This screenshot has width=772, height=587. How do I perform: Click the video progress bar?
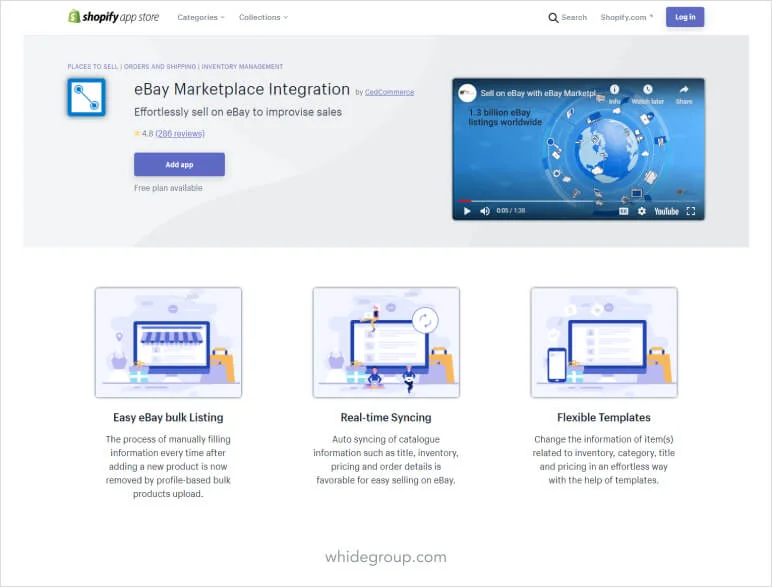578,201
